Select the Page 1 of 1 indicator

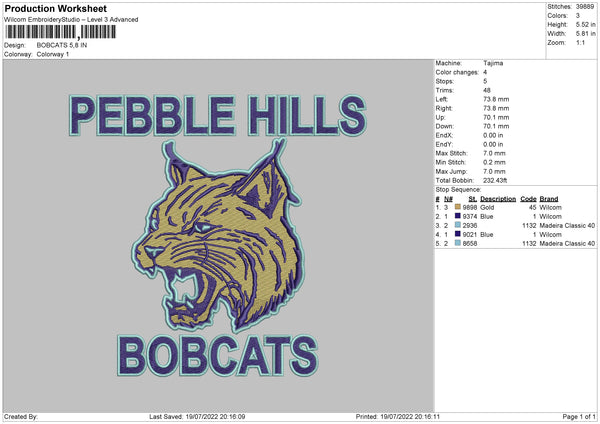[579, 416]
